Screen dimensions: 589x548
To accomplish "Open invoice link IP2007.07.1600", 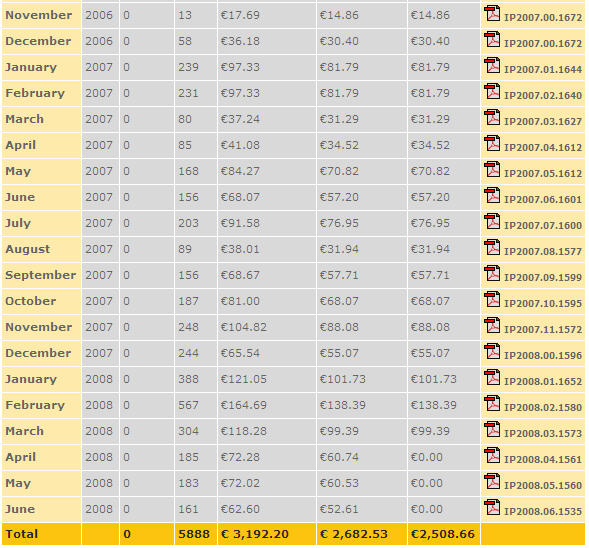I will (543, 225).
